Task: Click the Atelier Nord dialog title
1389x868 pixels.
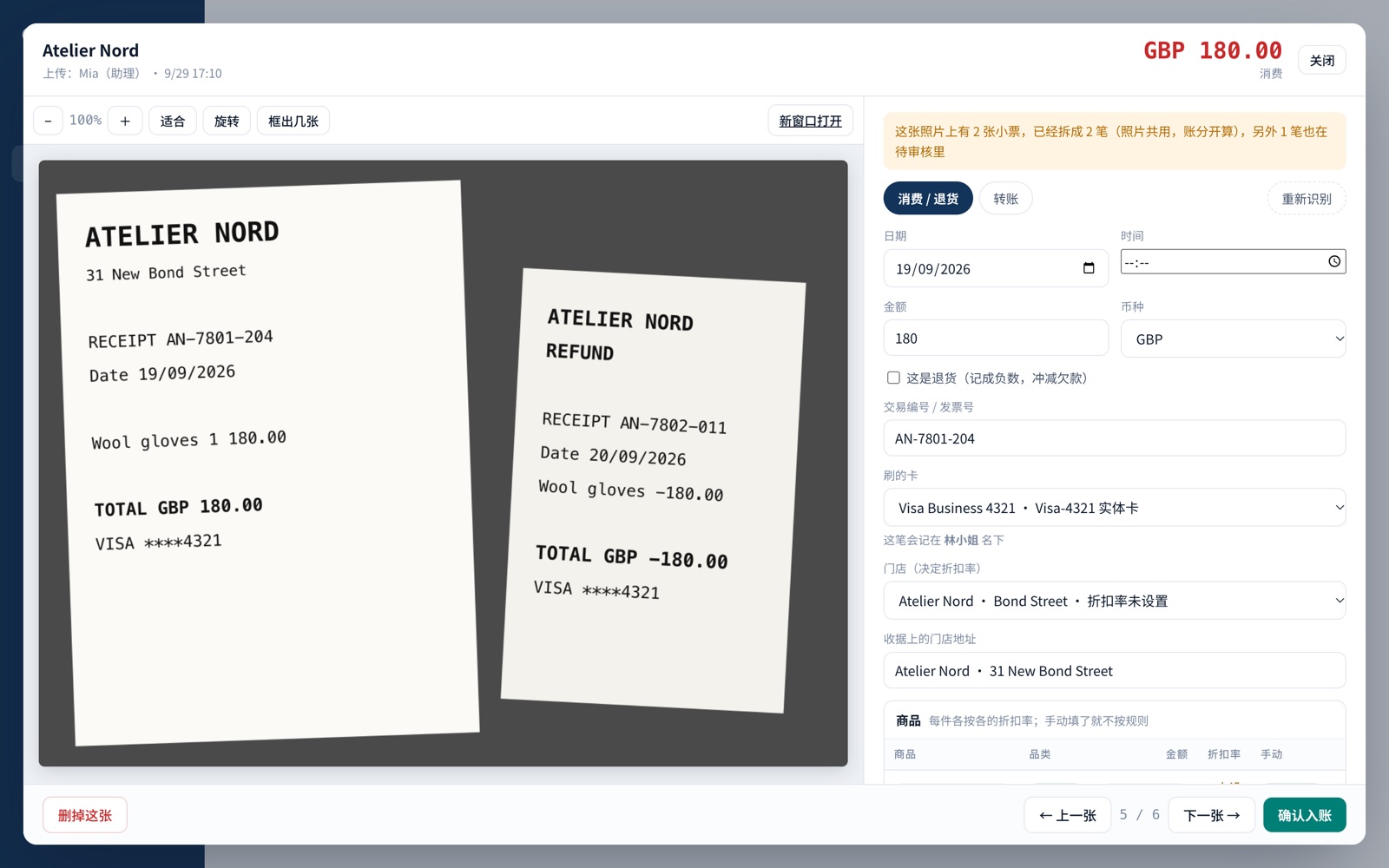Action: (90, 50)
